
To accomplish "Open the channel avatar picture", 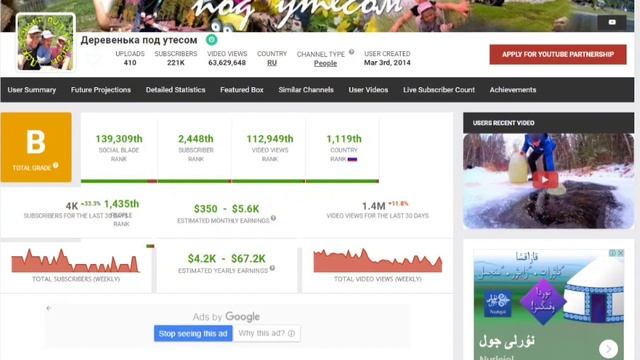I will pos(45,42).
